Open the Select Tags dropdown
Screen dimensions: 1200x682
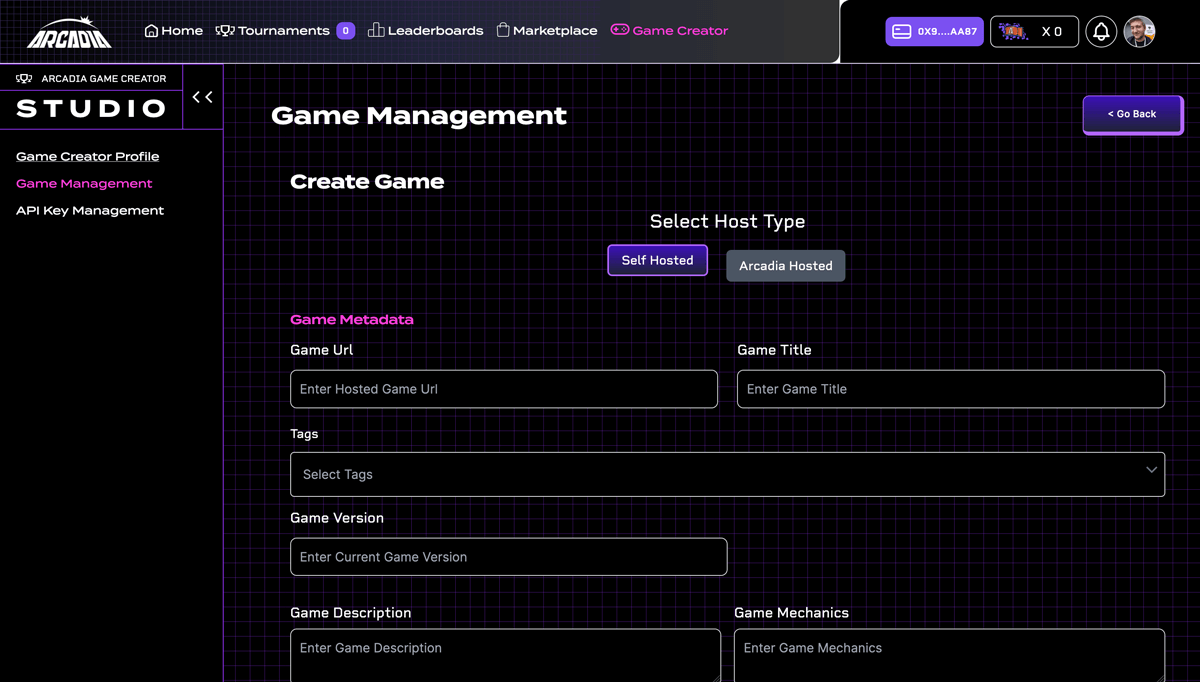click(727, 474)
